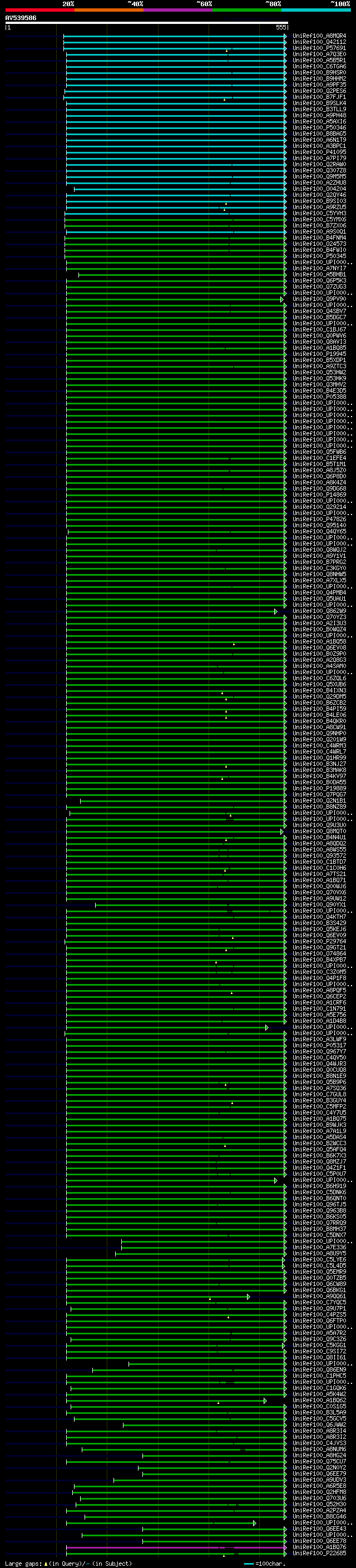Click label UniRef100_P19889
Image resolution: width=356 pixels, height=1568 pixels.
tap(319, 788)
